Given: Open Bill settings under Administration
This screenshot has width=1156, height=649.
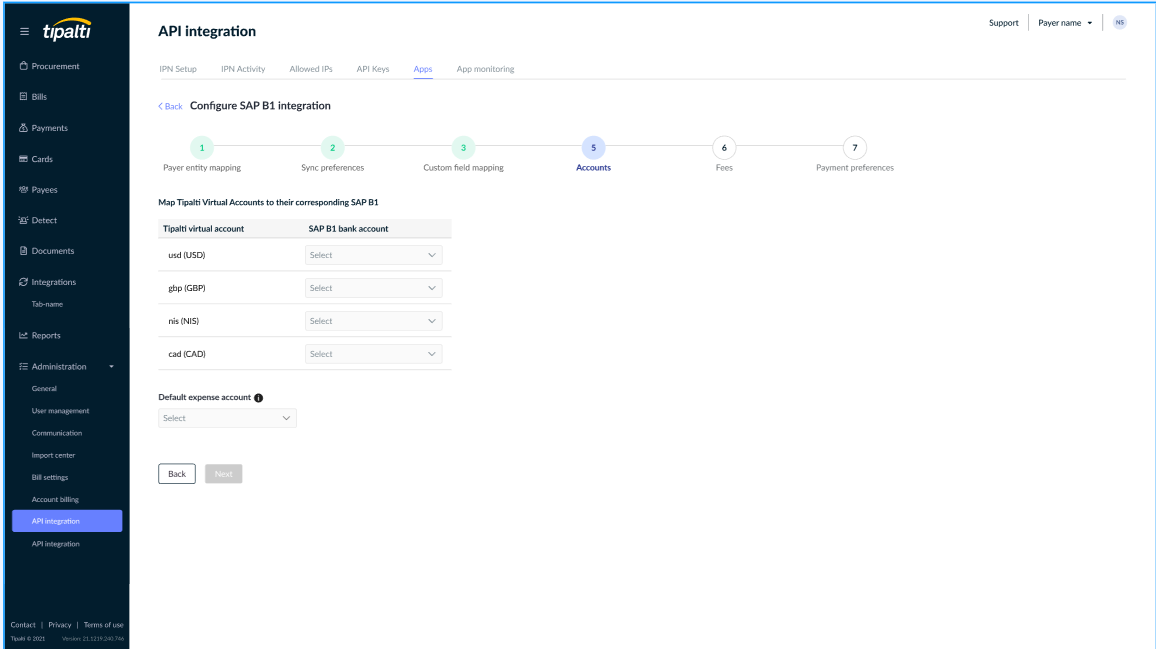Looking at the screenshot, I should click(x=49, y=477).
